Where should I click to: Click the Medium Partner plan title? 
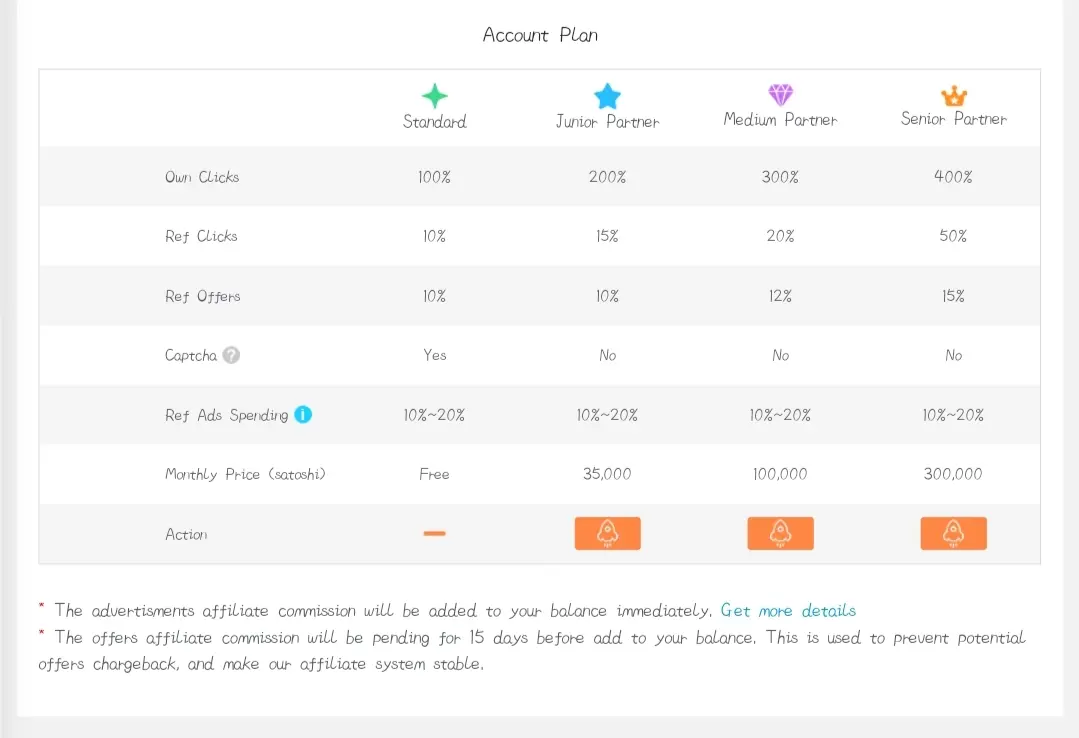[x=780, y=120]
